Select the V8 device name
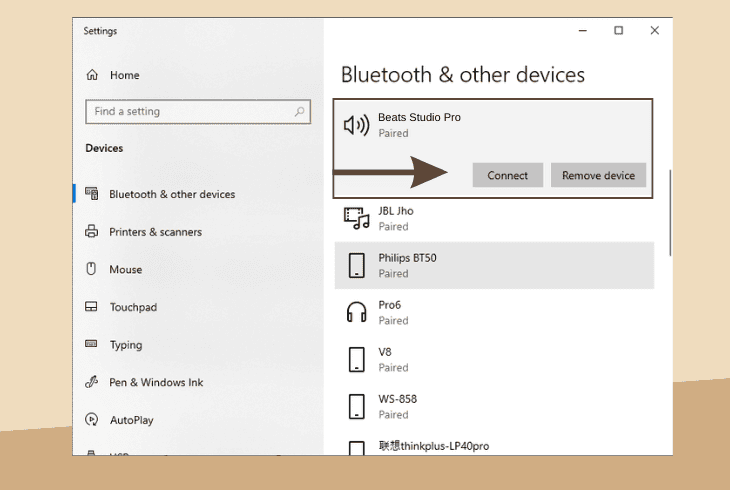Image resolution: width=730 pixels, height=490 pixels. [x=385, y=352]
